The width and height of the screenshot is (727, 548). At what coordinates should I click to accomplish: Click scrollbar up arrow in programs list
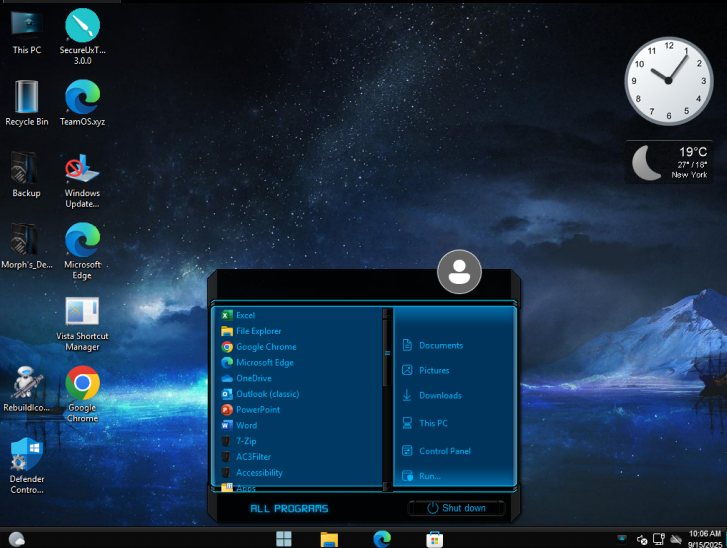[387, 313]
